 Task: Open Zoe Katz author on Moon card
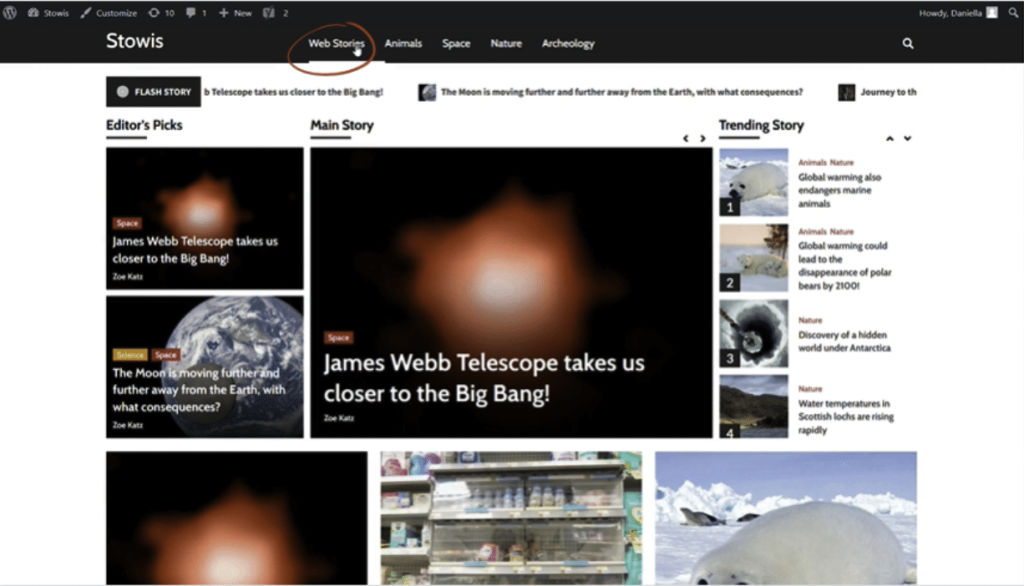tap(127, 425)
